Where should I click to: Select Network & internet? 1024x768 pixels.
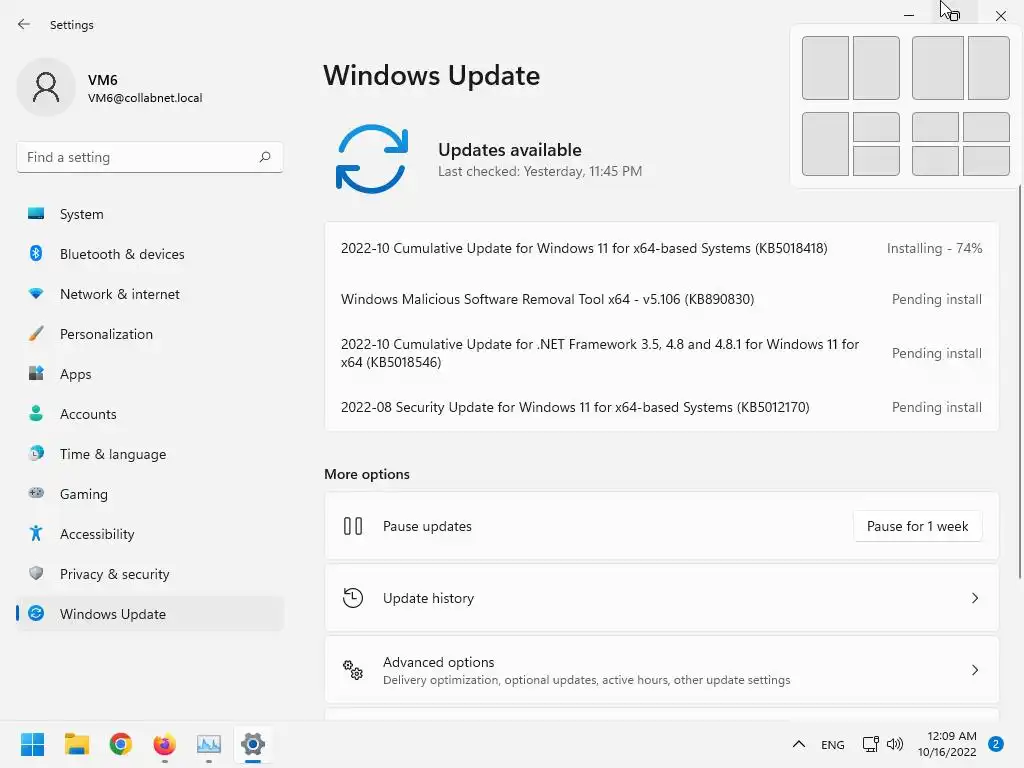(x=150, y=294)
